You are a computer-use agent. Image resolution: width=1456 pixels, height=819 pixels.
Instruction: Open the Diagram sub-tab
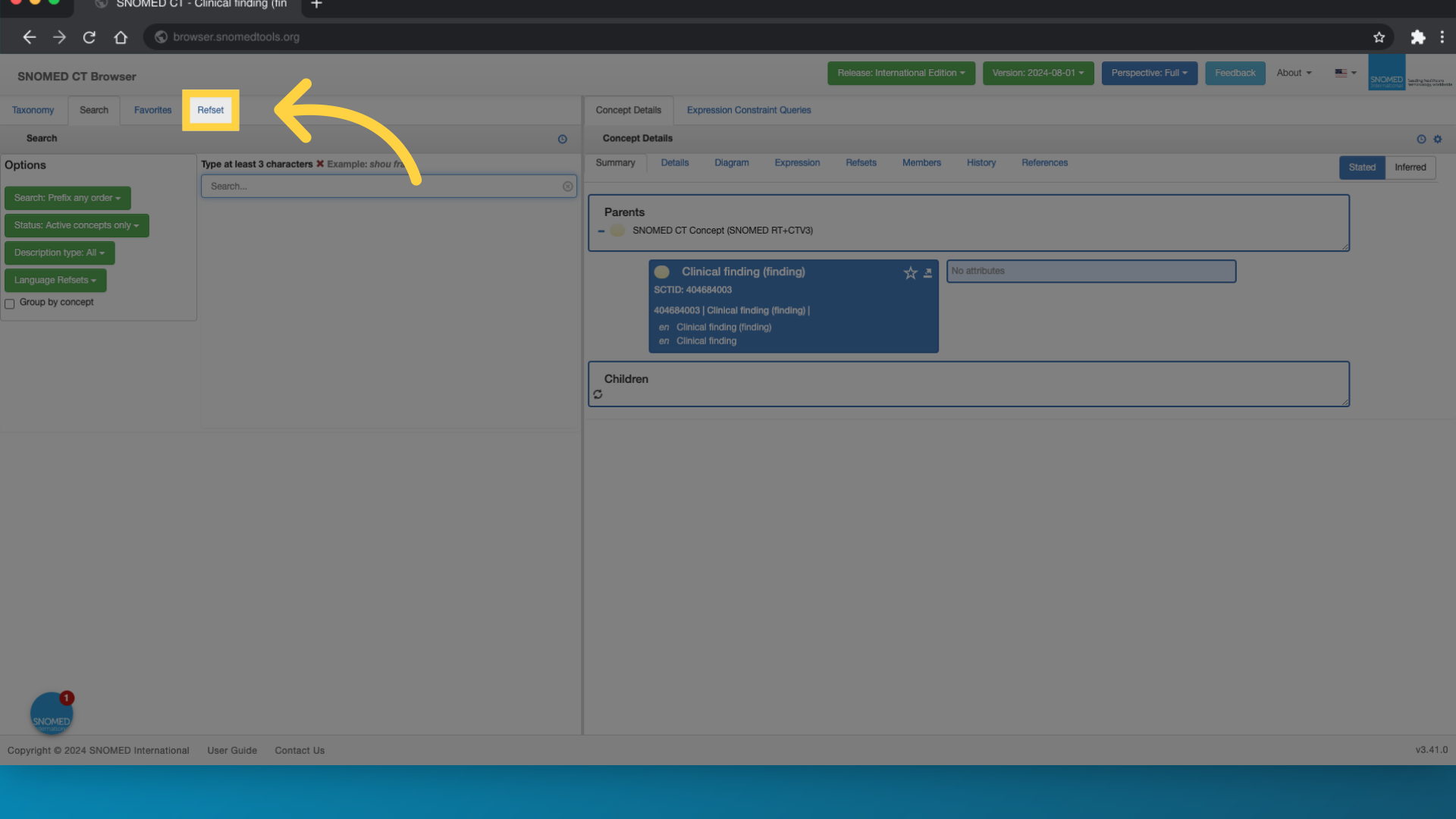pyautogui.click(x=731, y=163)
